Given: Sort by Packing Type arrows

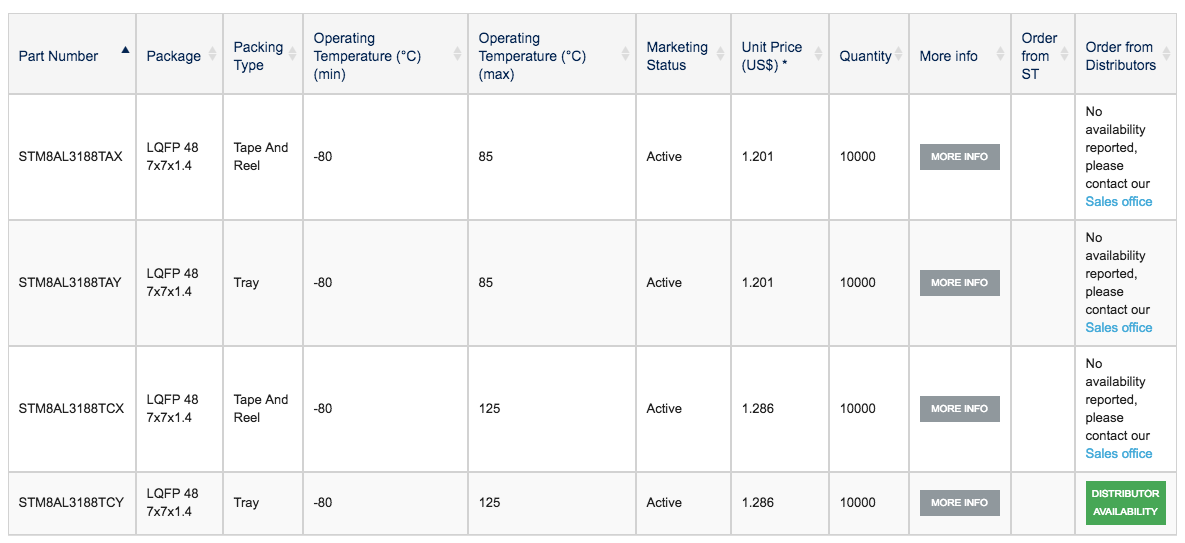Looking at the screenshot, I should [292, 54].
